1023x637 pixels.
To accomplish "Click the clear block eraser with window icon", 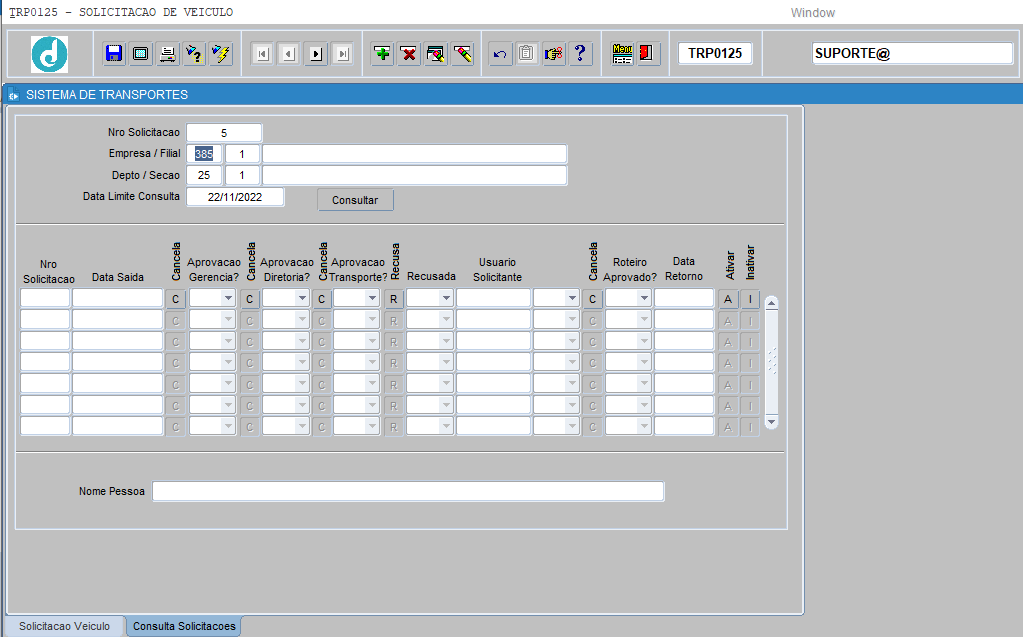I will click(436, 54).
